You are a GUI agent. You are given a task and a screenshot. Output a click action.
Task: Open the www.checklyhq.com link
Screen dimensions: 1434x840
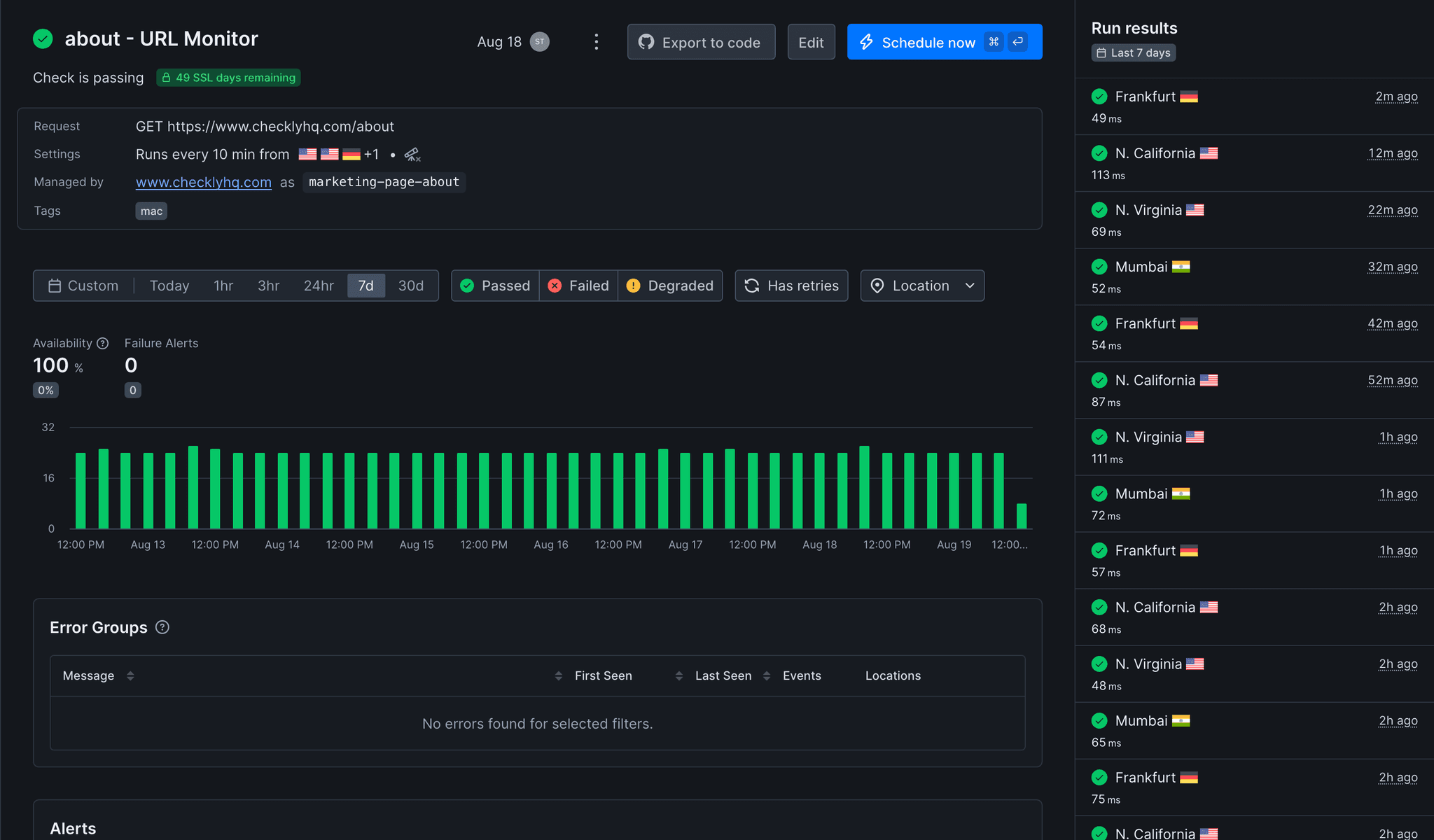(204, 182)
